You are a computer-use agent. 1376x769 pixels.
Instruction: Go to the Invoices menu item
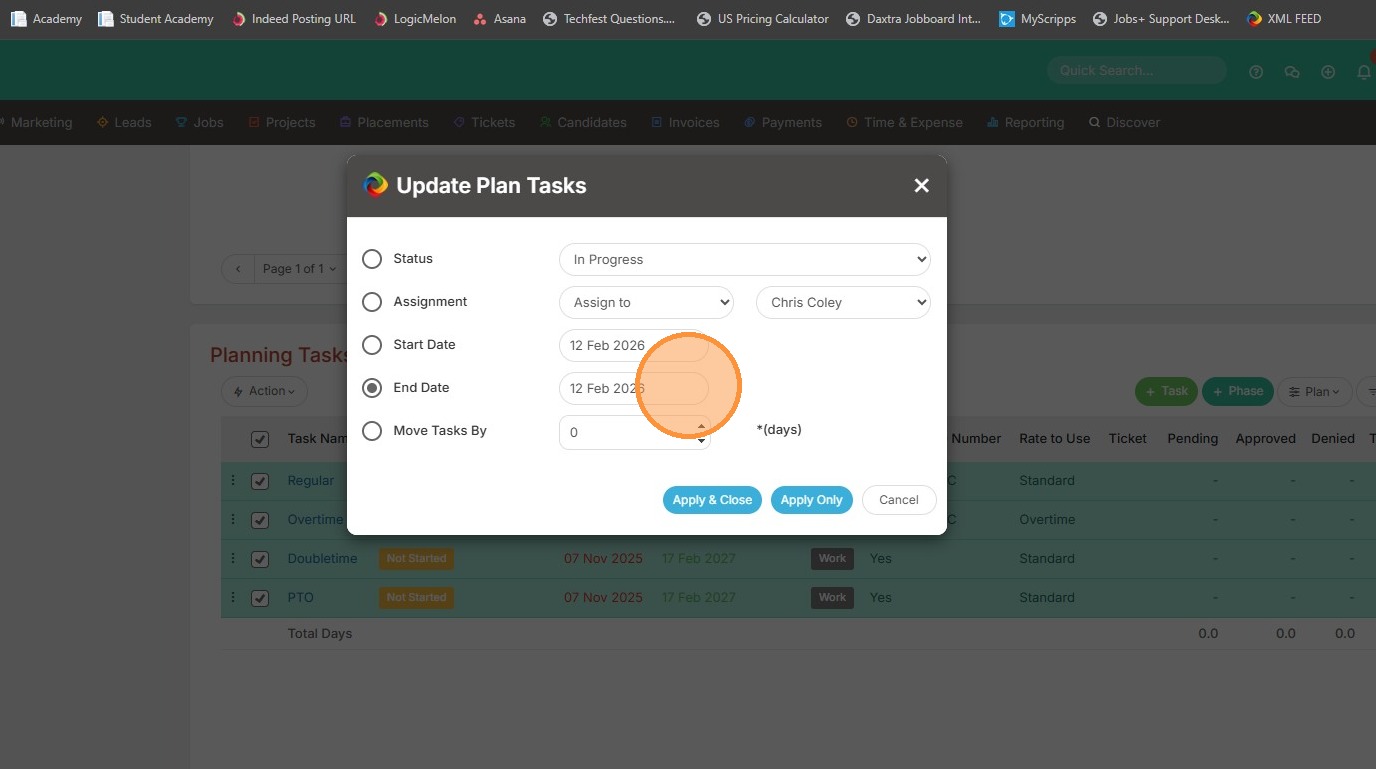pos(685,122)
